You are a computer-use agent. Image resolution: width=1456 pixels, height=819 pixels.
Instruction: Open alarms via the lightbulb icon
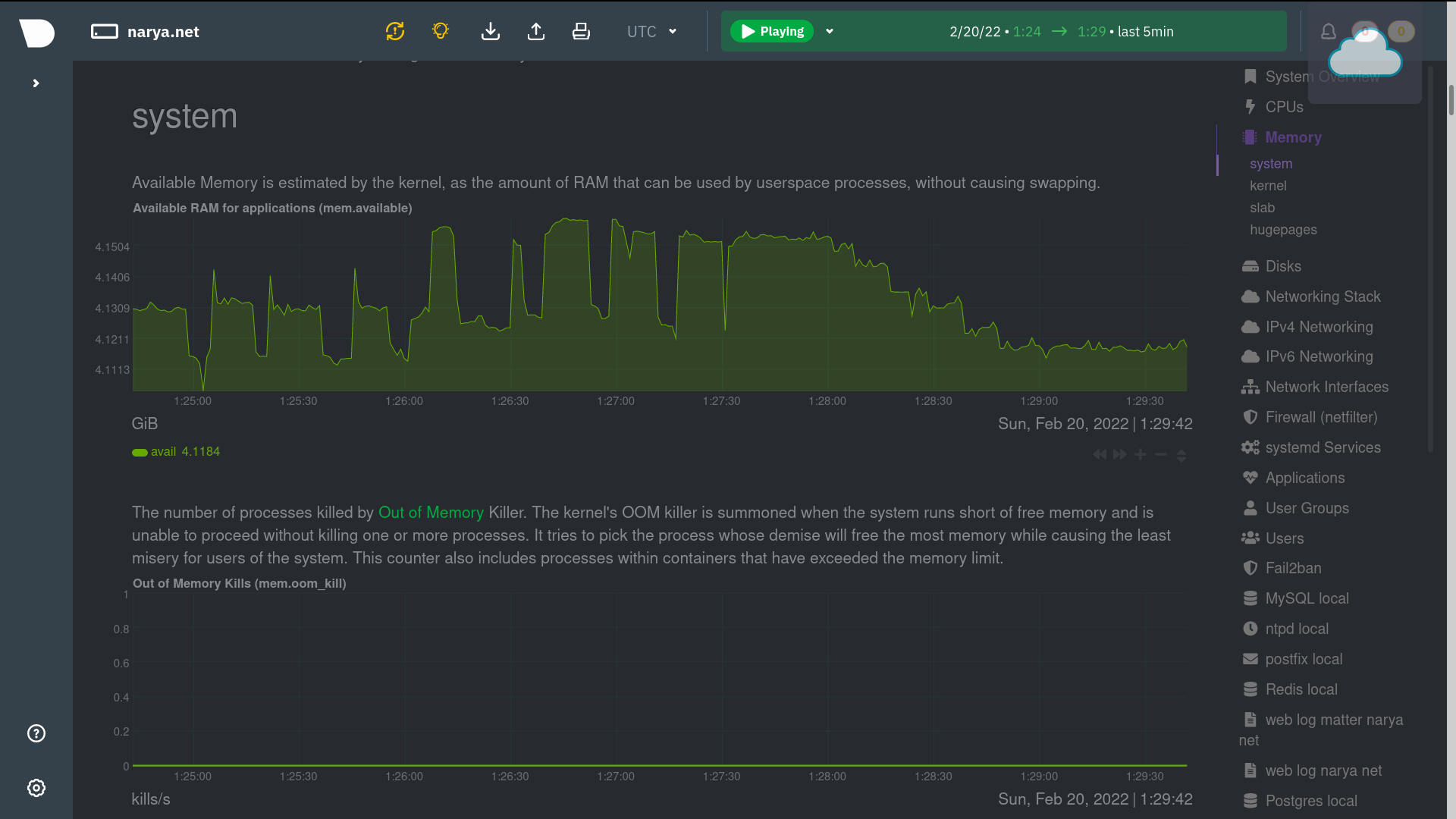coord(441,31)
